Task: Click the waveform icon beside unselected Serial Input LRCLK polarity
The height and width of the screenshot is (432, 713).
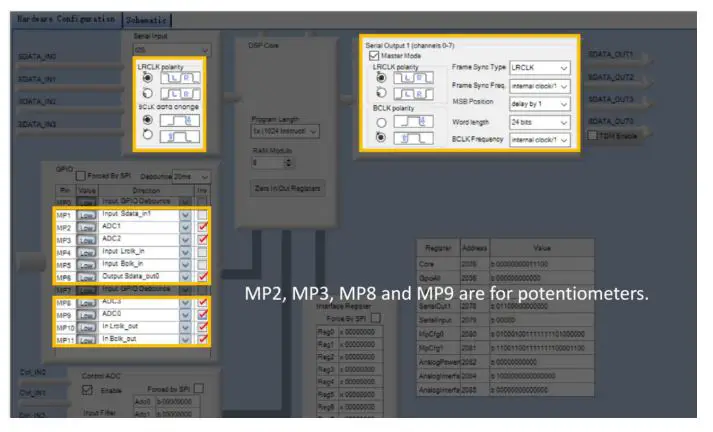Action: coord(180,94)
